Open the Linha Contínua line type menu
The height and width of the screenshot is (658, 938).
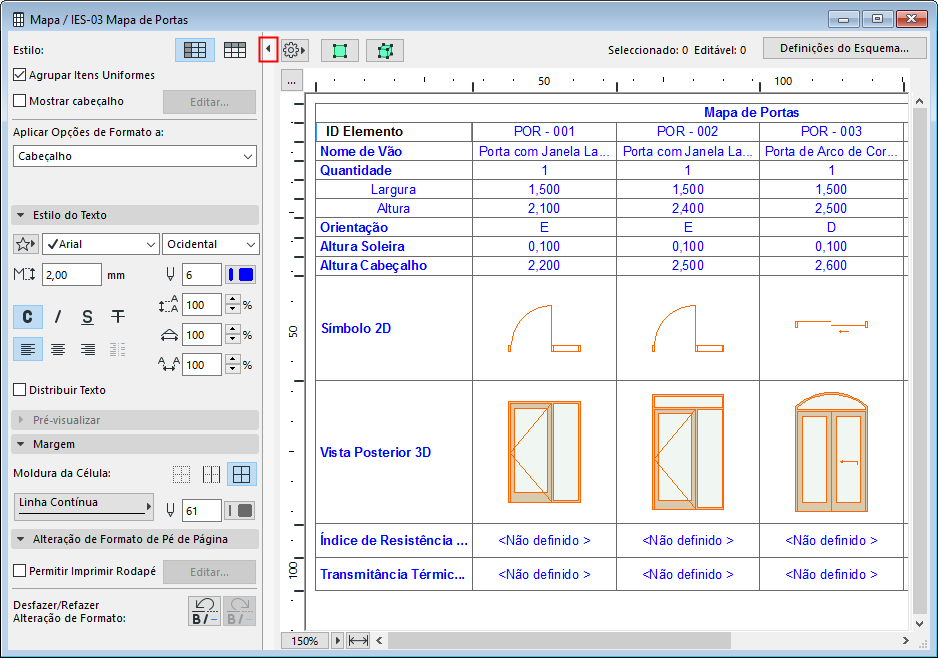(85, 505)
